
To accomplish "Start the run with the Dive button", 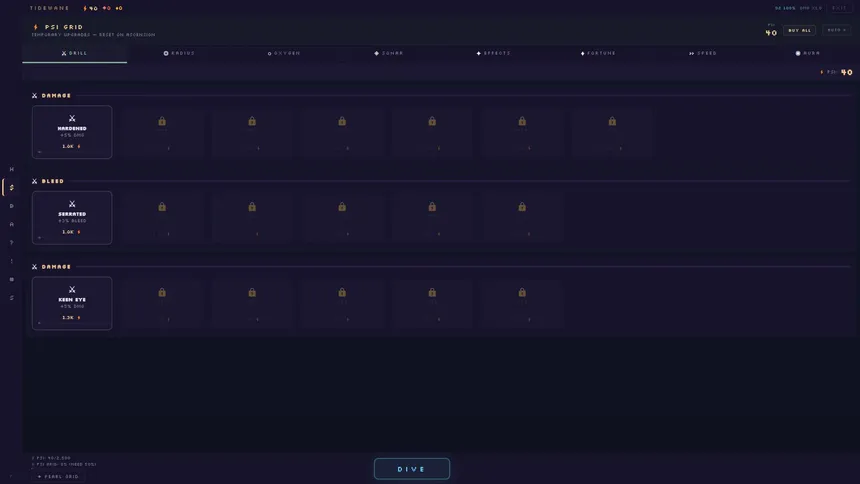I will (x=412, y=469).
